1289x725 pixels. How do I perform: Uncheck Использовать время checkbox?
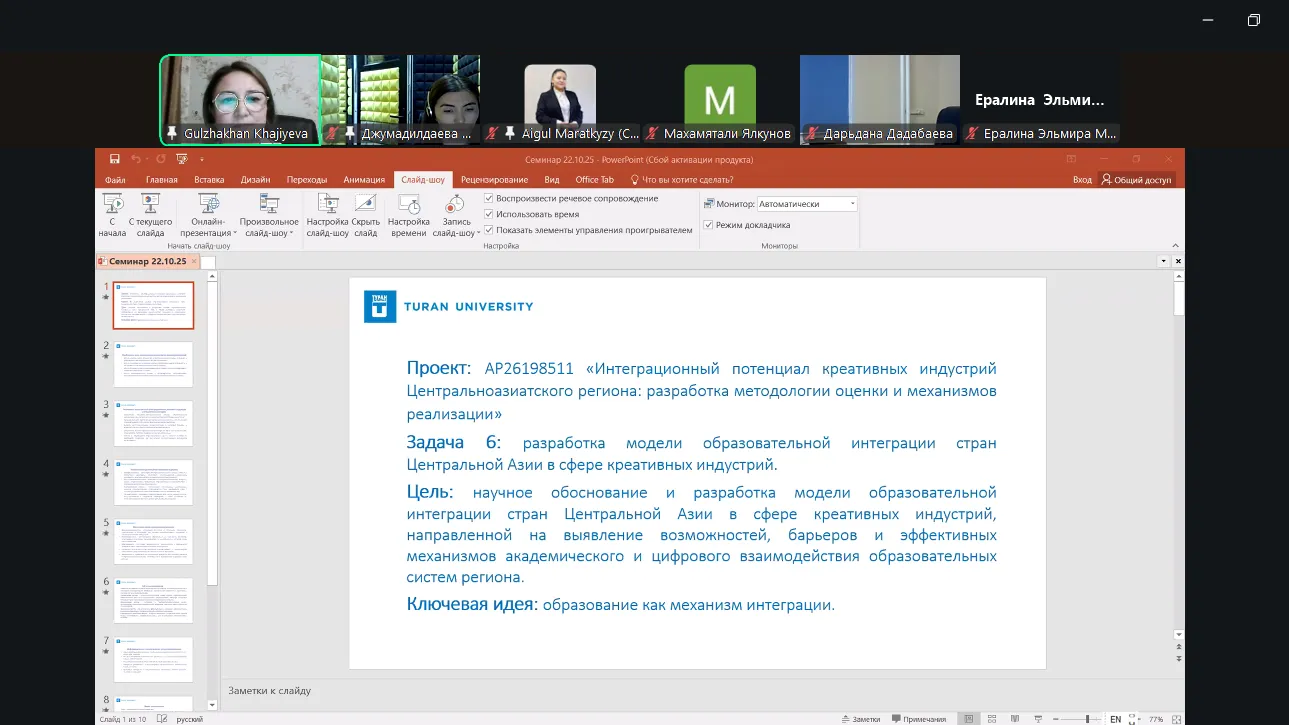point(489,214)
